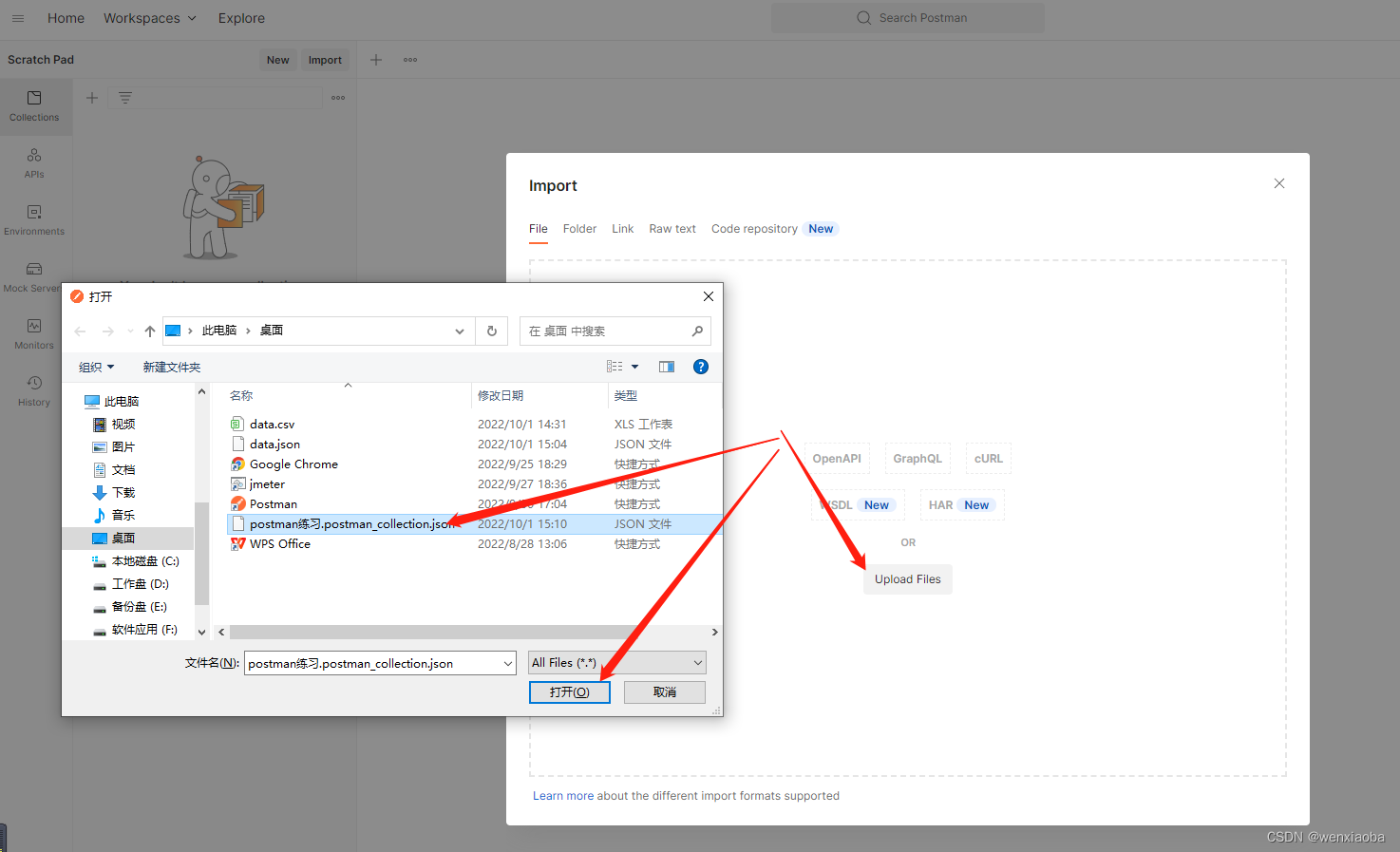This screenshot has height=852, width=1400.
Task: Switch to Folder tab in Import dialog
Action: tap(579, 229)
